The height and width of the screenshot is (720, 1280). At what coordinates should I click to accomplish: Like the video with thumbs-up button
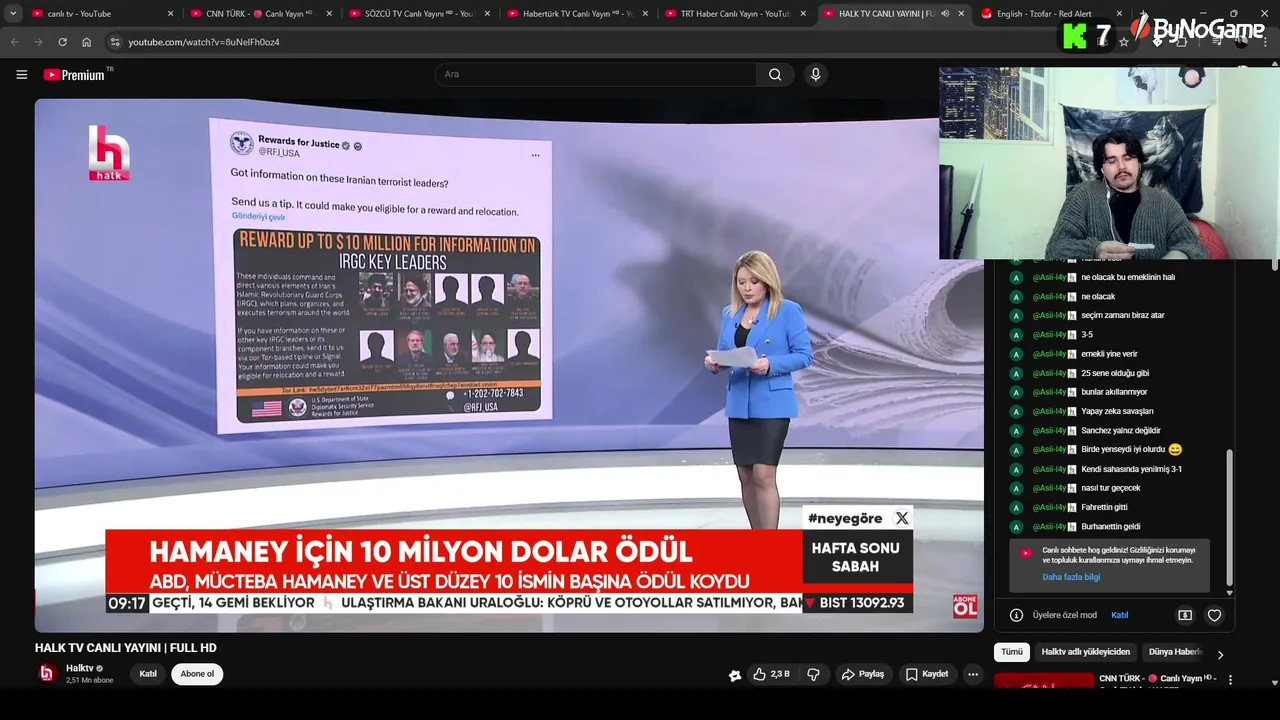[770, 674]
